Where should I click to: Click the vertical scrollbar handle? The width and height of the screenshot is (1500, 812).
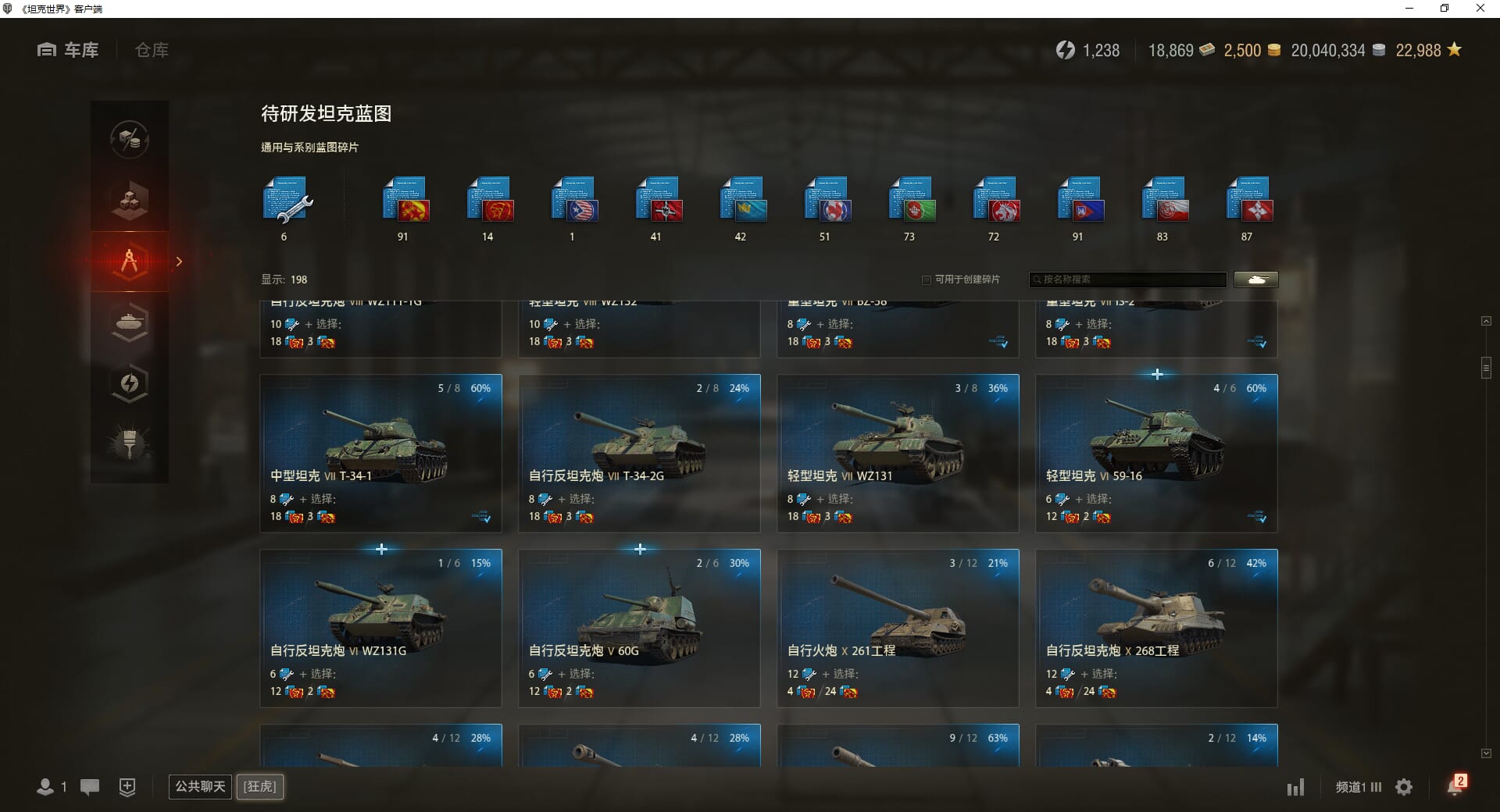coord(1486,367)
